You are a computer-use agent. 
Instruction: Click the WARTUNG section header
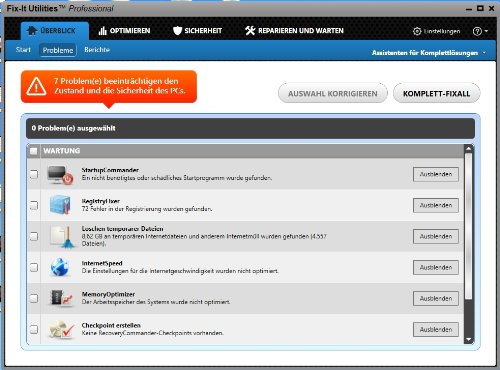246,151
